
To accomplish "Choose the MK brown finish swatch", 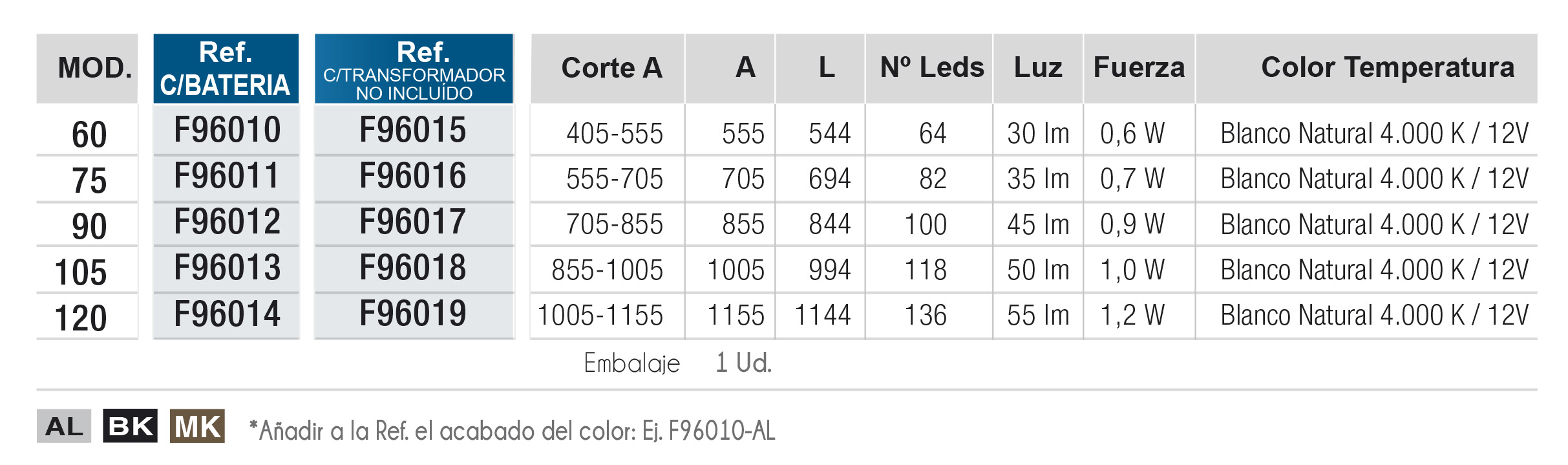I will coord(197,426).
